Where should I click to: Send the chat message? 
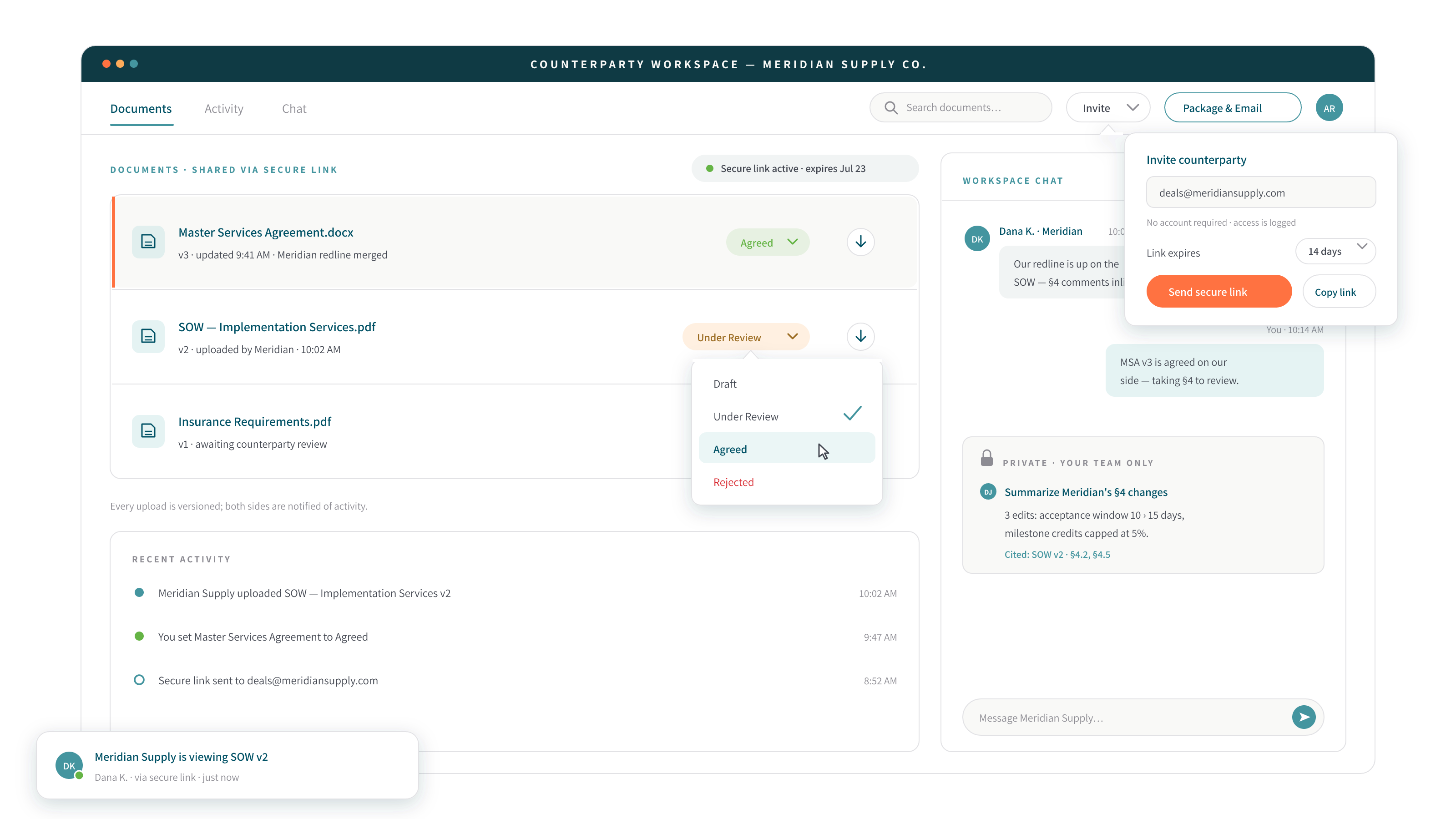(x=1304, y=717)
